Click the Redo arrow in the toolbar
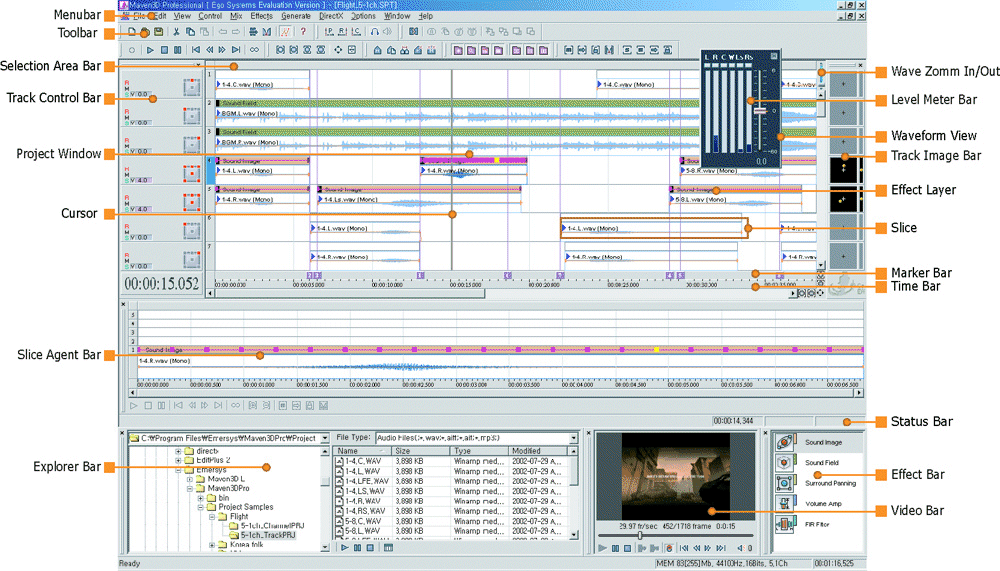Screen dimensions: 1000x571 [x=236, y=31]
